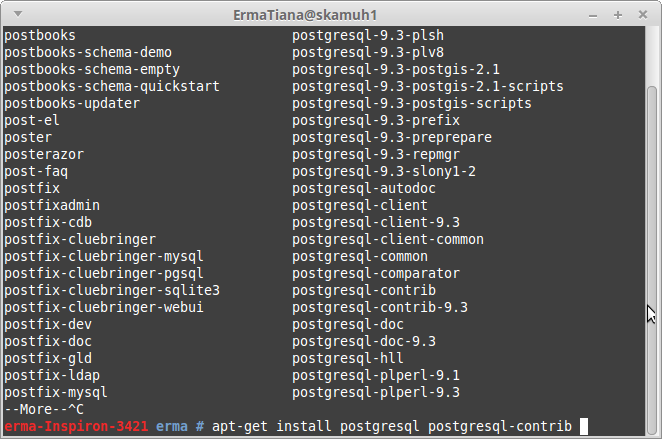This screenshot has width=662, height=439.
Task: Close the terminal window
Action: [641, 14]
